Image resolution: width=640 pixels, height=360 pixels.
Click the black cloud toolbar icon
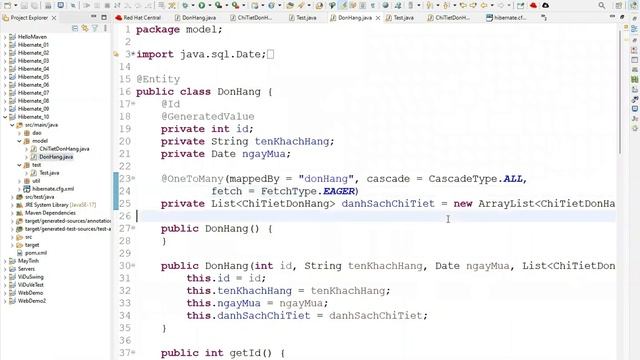click(545, 5)
